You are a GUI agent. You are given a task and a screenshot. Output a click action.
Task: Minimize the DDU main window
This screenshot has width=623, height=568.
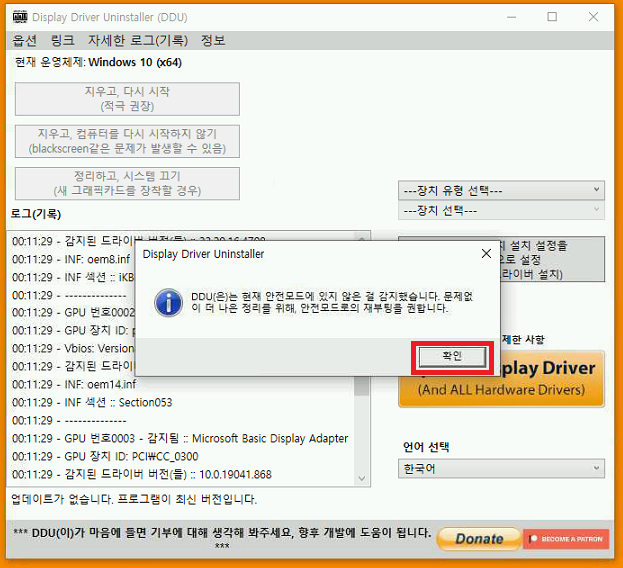[511, 17]
